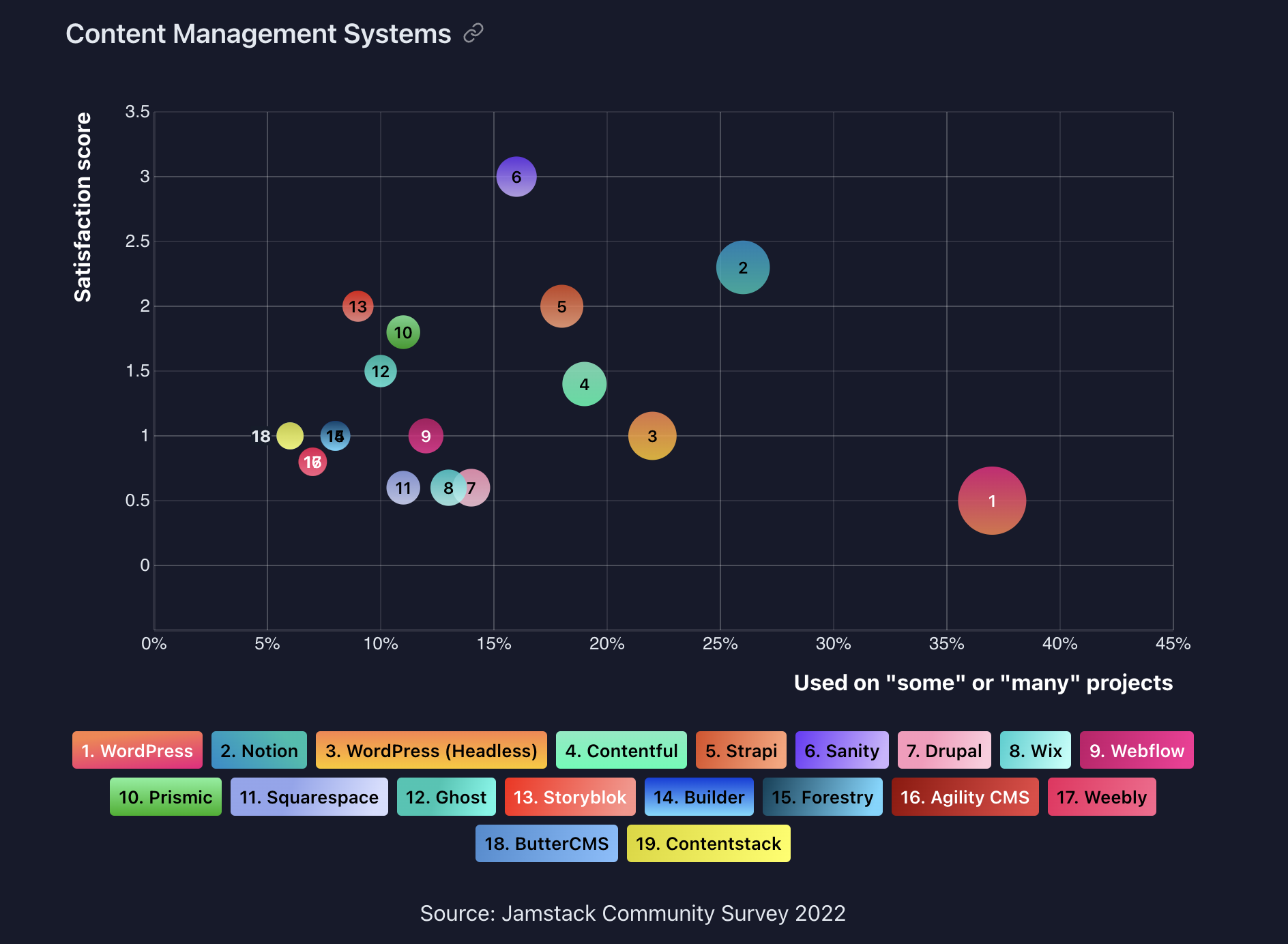Viewport: 1288px width, 944px height.
Task: Click the 17. Weebly legend item
Action: point(1102,797)
